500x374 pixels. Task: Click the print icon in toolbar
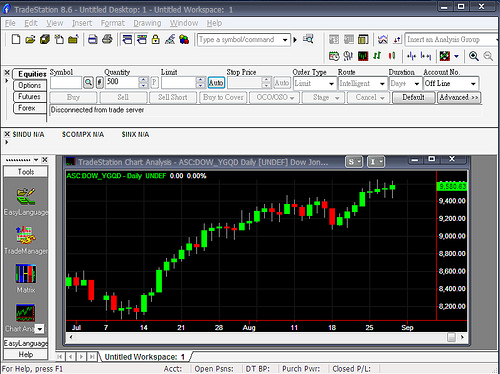point(93,39)
